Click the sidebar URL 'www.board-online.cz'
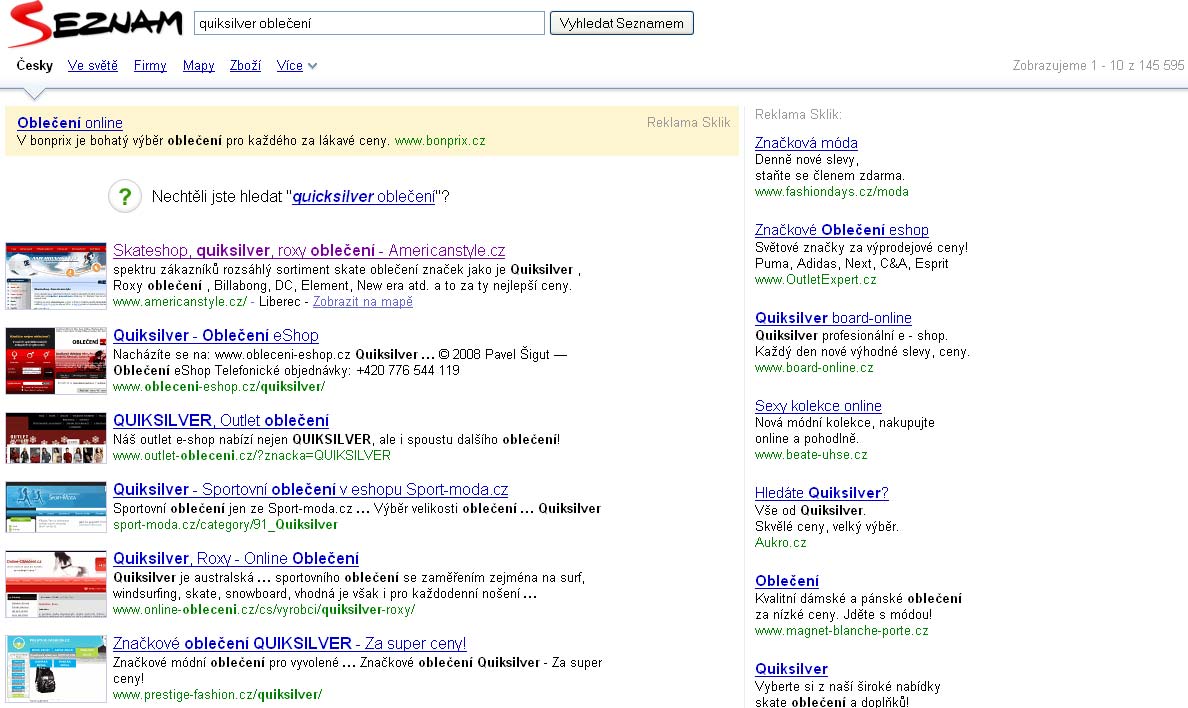This screenshot has height=708, width=1188. 814,368
